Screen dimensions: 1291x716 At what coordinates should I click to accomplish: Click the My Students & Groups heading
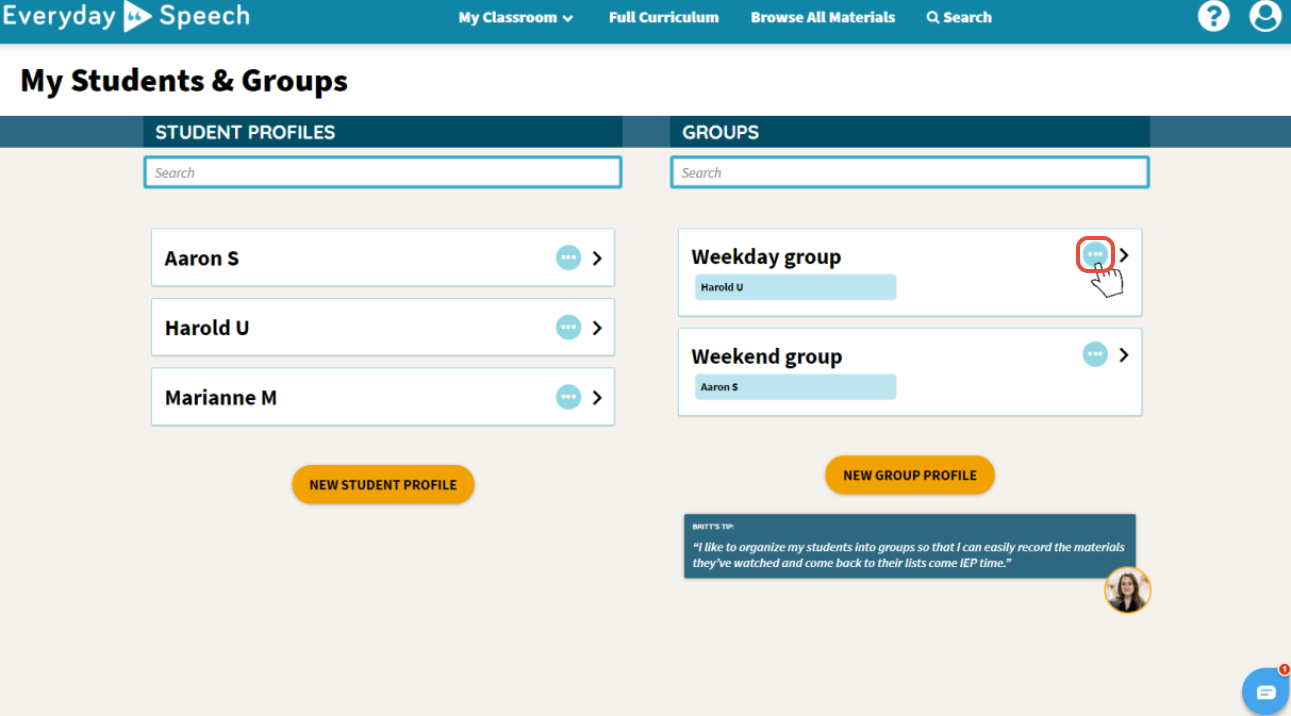(x=184, y=81)
